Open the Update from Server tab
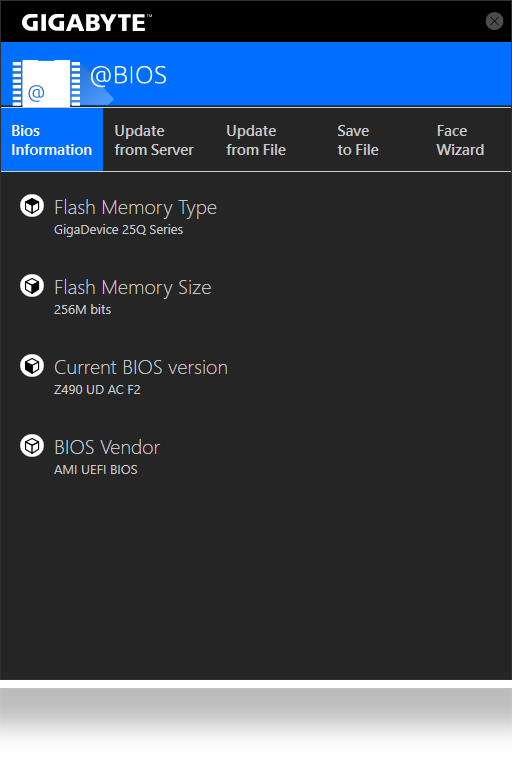 [154, 140]
